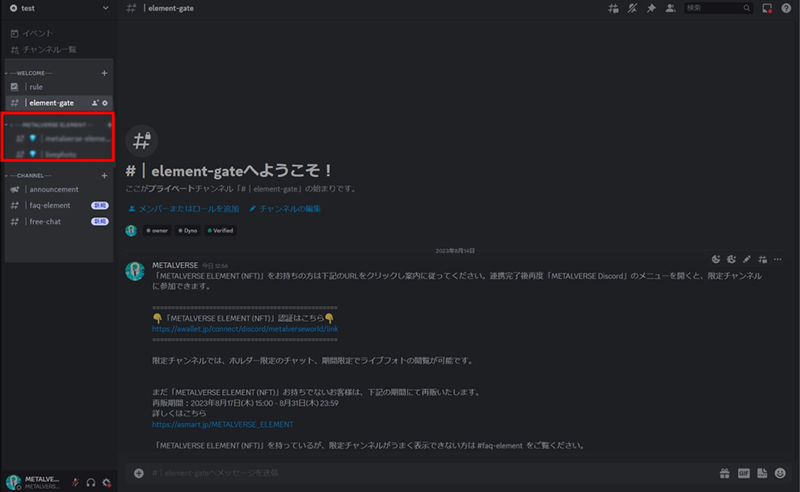Expand the test server dropdown menu
Screen dimensions: 800x492
(x=105, y=8)
